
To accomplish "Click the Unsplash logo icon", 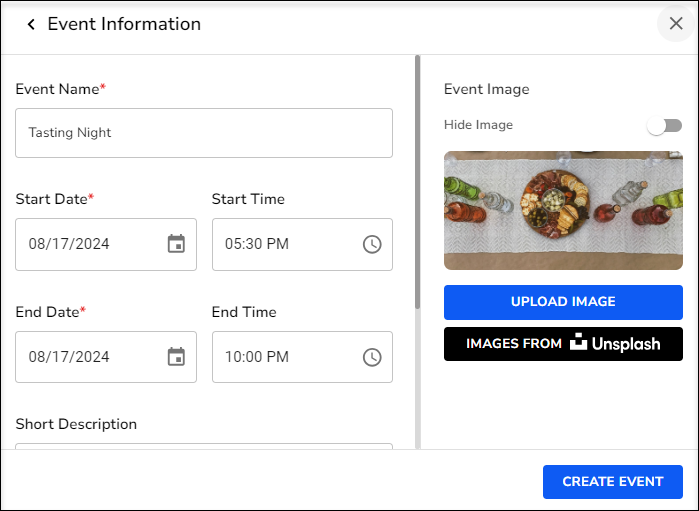I will pos(579,343).
